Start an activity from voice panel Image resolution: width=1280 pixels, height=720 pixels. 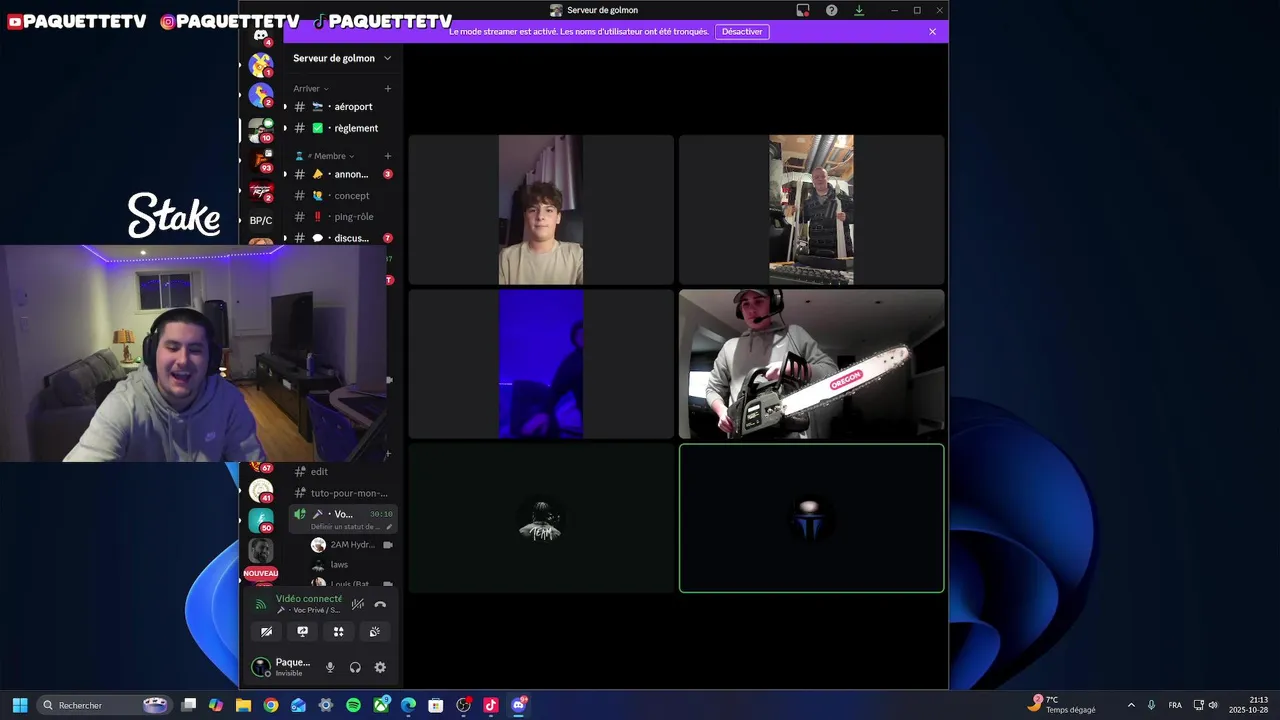pyautogui.click(x=338, y=632)
